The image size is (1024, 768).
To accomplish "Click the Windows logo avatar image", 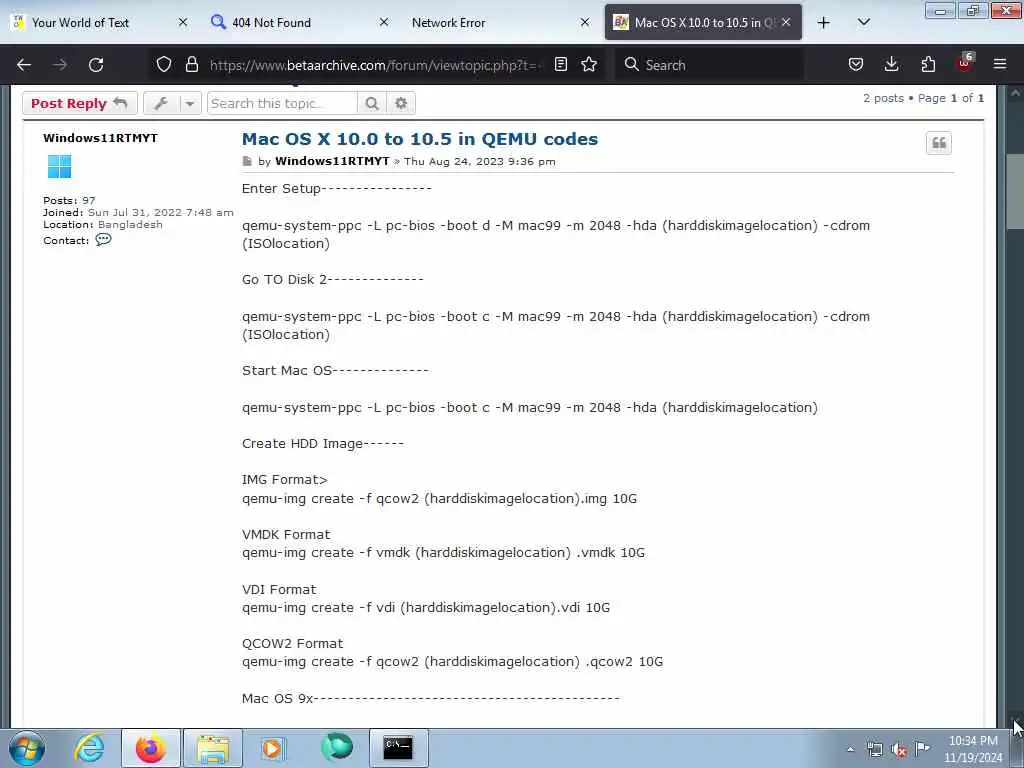I will [59, 167].
